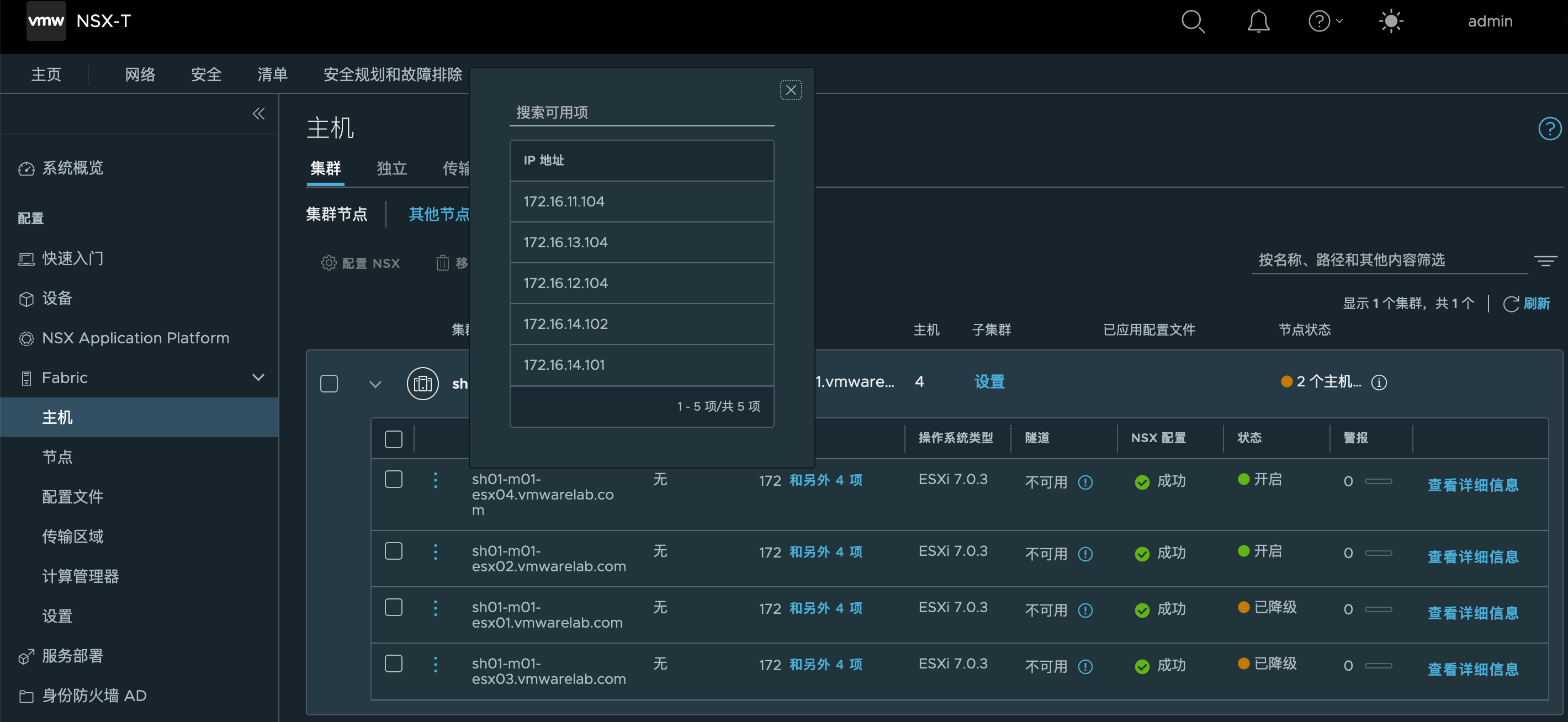Open 系统概览 in sidebar
The width and height of the screenshot is (1568, 722).
(x=61, y=168)
